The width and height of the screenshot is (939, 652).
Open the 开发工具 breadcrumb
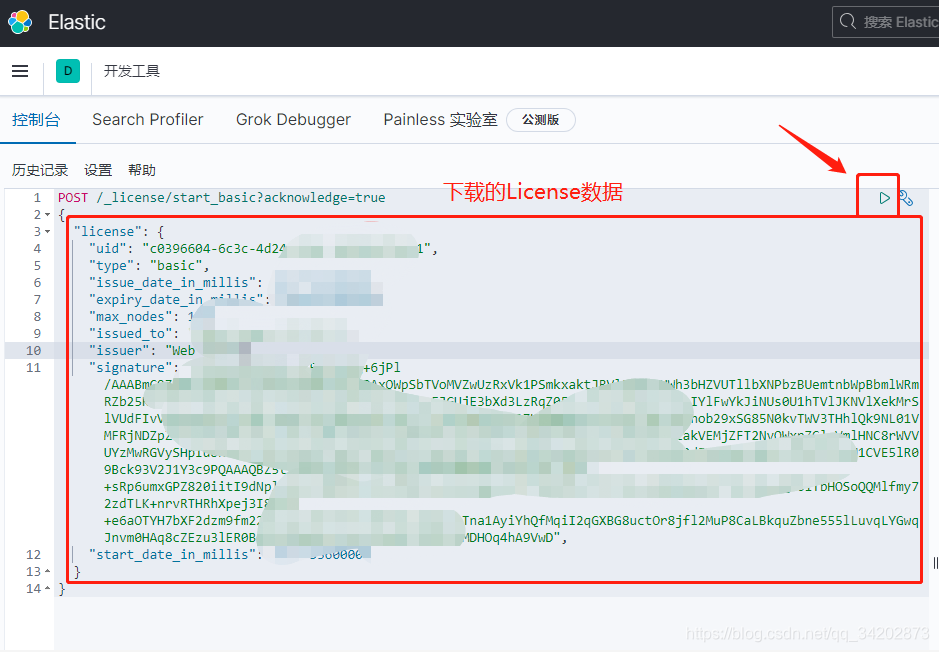(132, 71)
